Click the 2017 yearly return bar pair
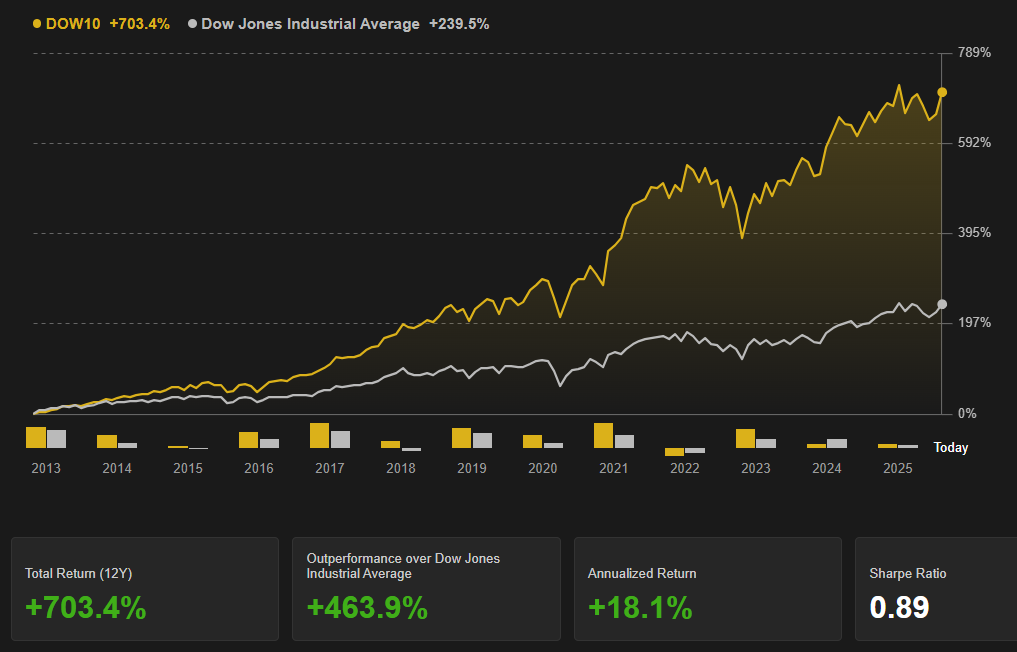1017x652 pixels. [x=330, y=436]
